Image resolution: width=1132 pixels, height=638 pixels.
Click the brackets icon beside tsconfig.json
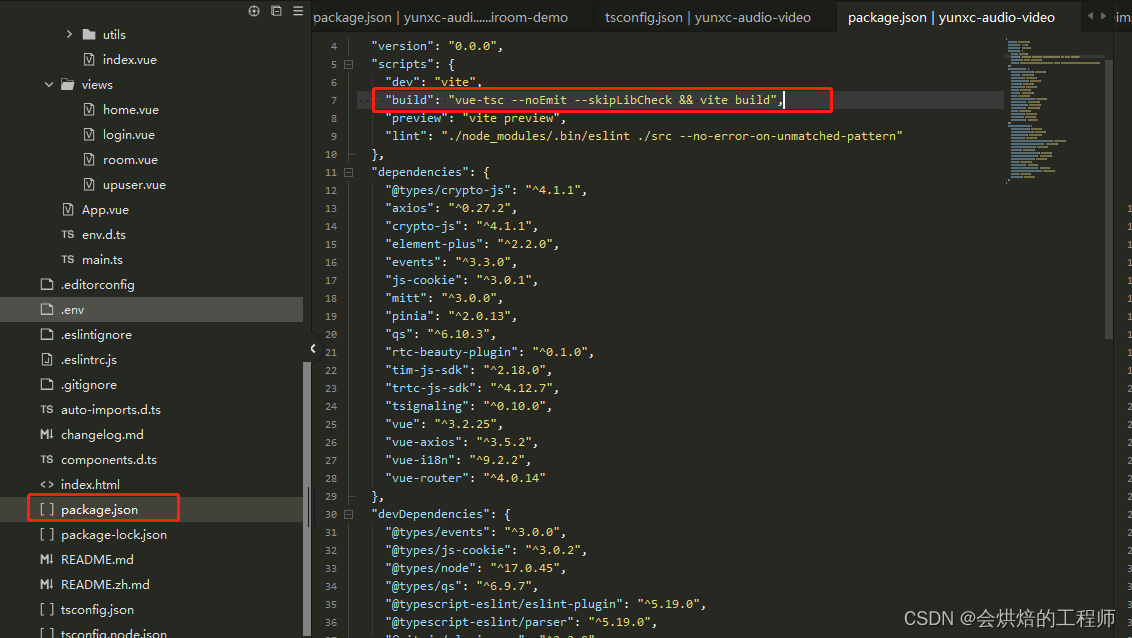coord(47,609)
